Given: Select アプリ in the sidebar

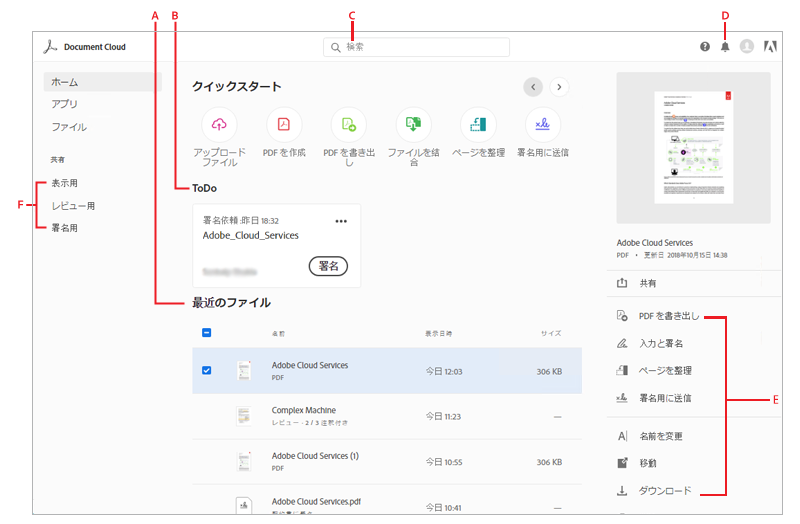Looking at the screenshot, I should click(x=64, y=104).
